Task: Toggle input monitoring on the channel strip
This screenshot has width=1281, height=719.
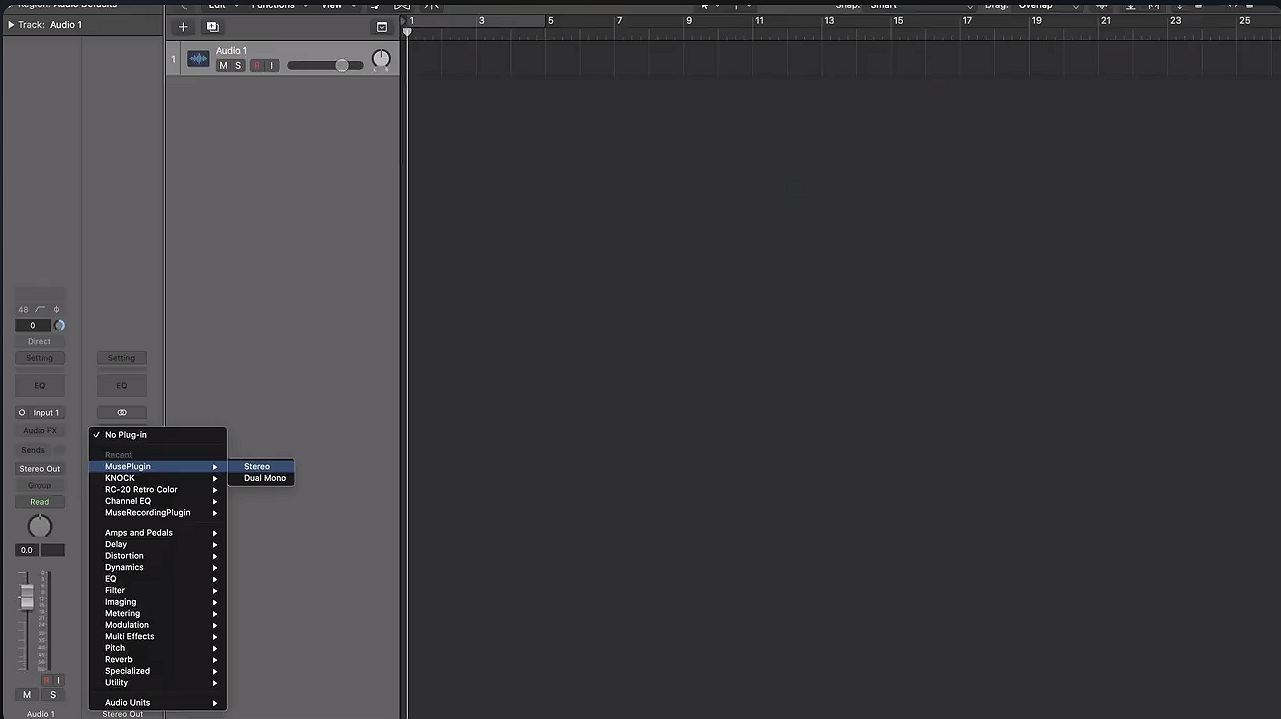Action: coord(58,680)
